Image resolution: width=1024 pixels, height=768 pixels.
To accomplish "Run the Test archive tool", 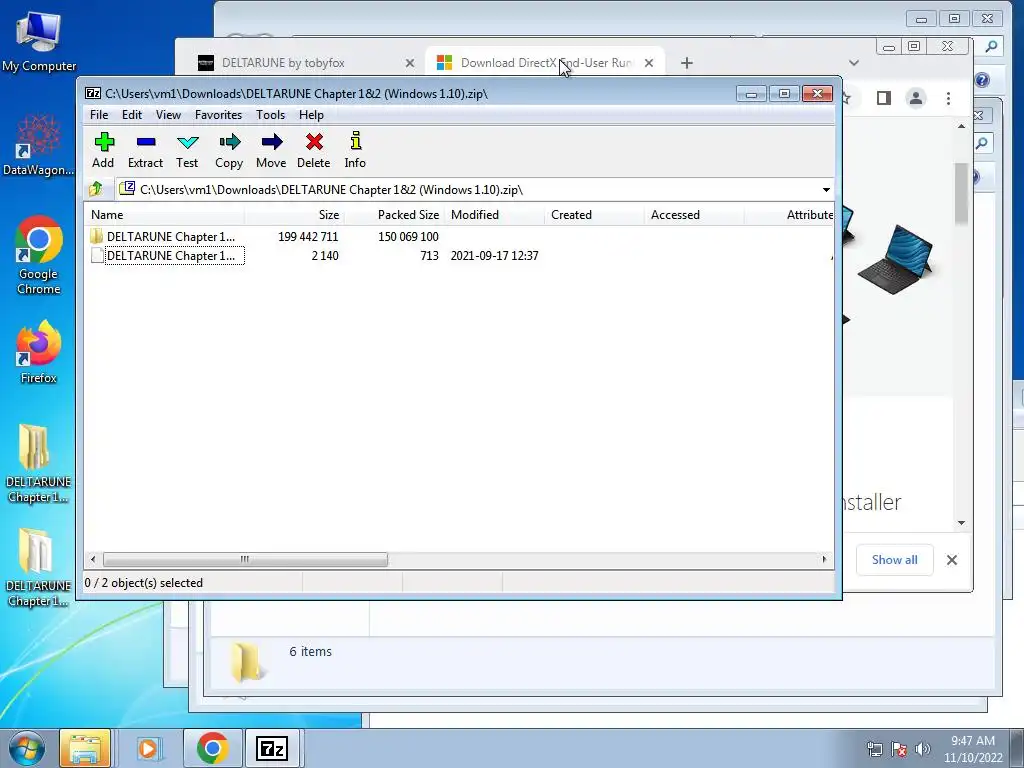I will click(x=187, y=150).
